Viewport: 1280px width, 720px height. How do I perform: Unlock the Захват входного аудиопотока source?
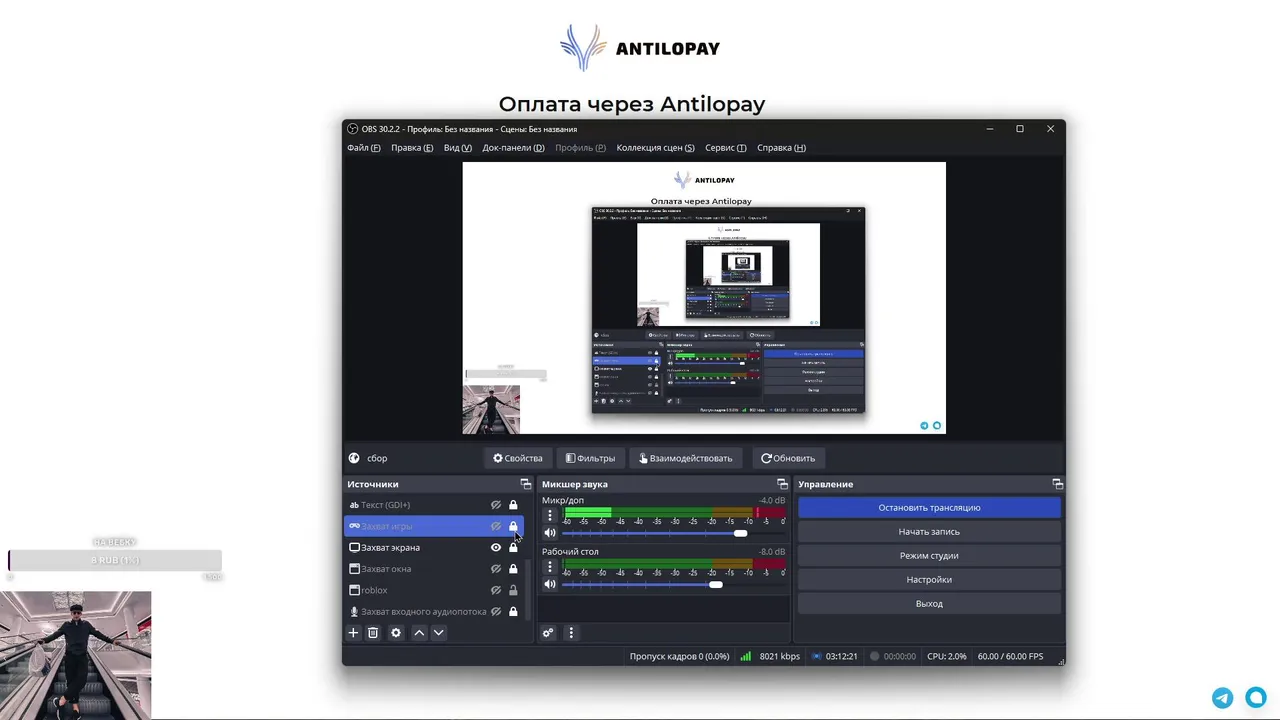[x=513, y=612]
